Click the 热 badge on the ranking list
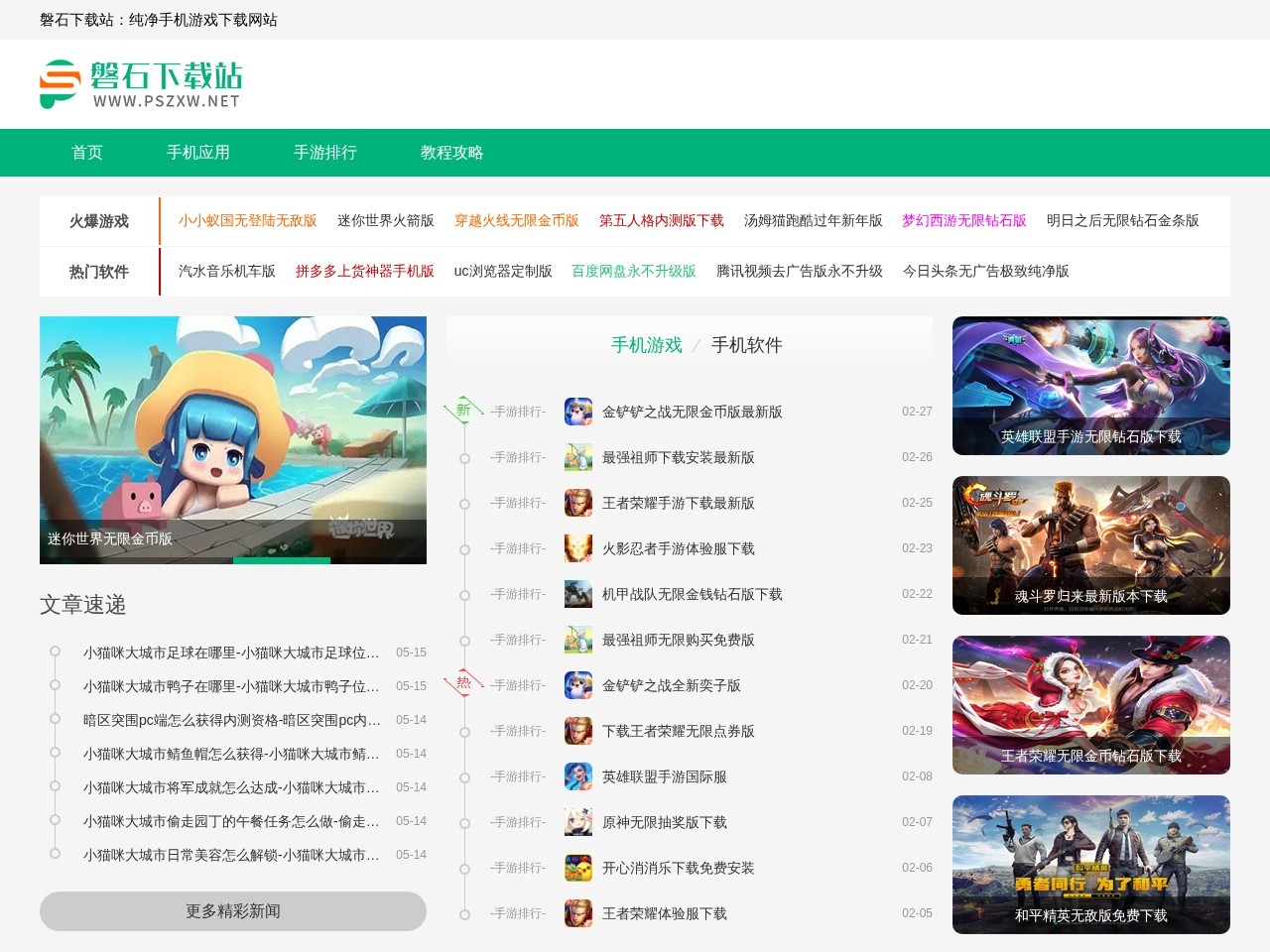Image resolution: width=1270 pixels, height=952 pixels. point(463,683)
